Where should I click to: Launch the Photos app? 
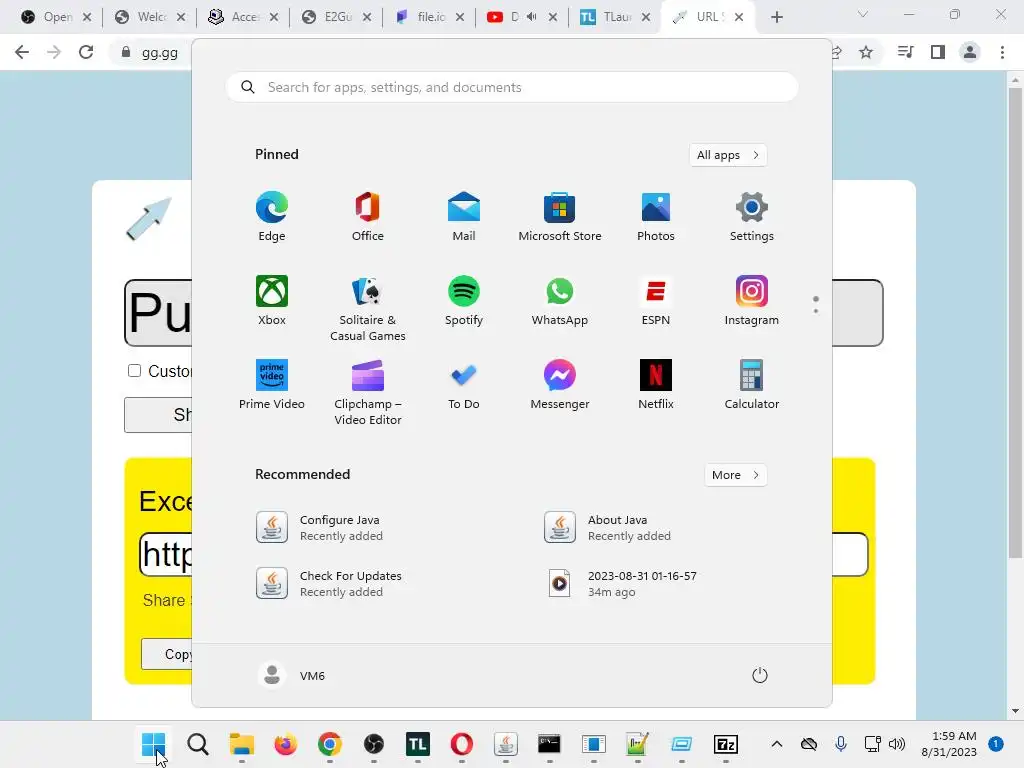tap(656, 217)
